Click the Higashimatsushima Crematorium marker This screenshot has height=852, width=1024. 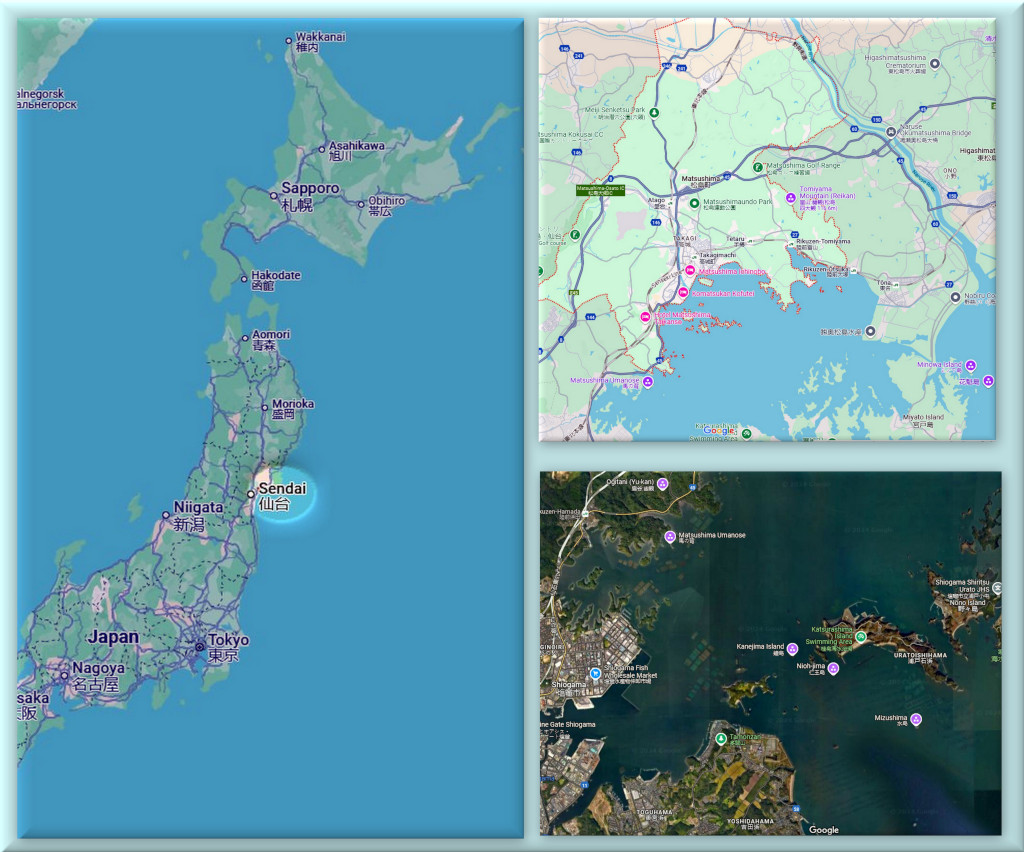coord(935,64)
